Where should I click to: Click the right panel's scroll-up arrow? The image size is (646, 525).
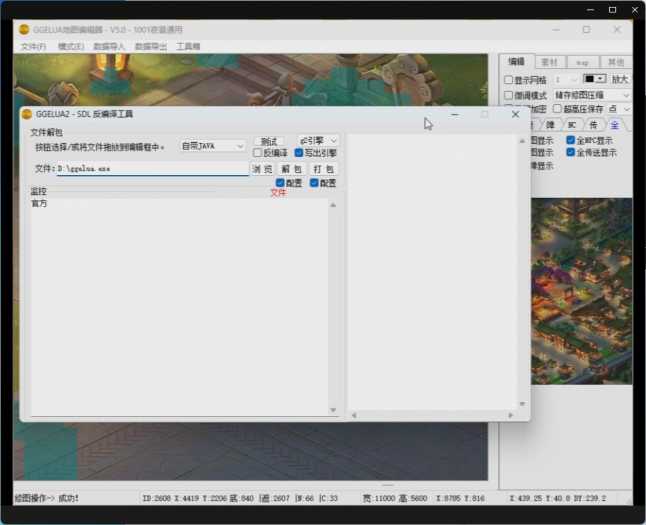tap(522, 142)
